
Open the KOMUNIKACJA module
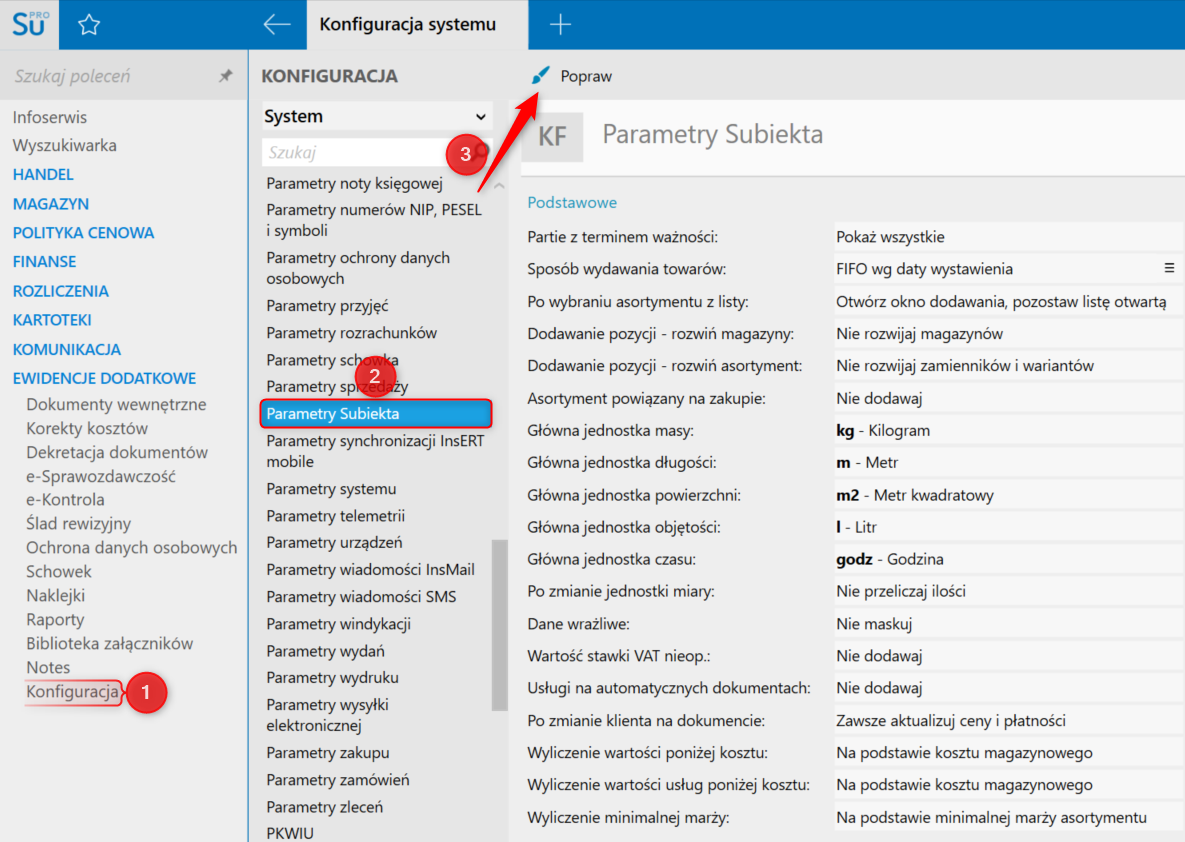coord(67,349)
